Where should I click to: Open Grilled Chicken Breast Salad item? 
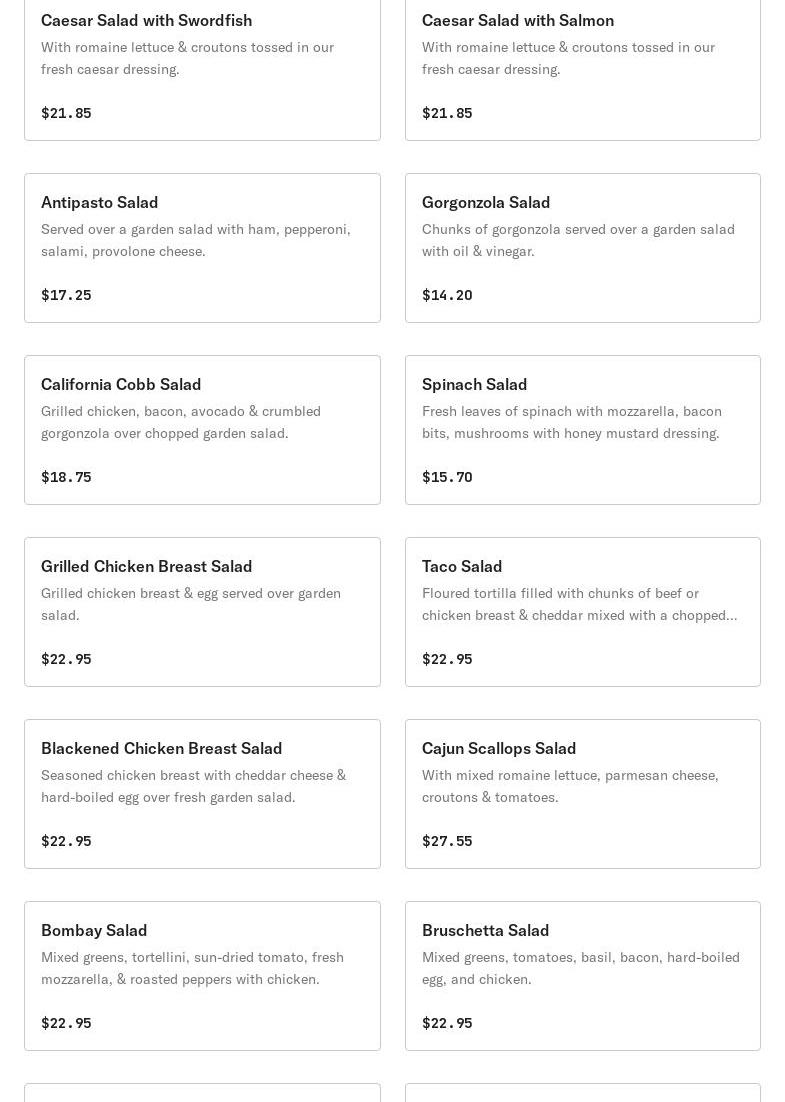[202, 612]
